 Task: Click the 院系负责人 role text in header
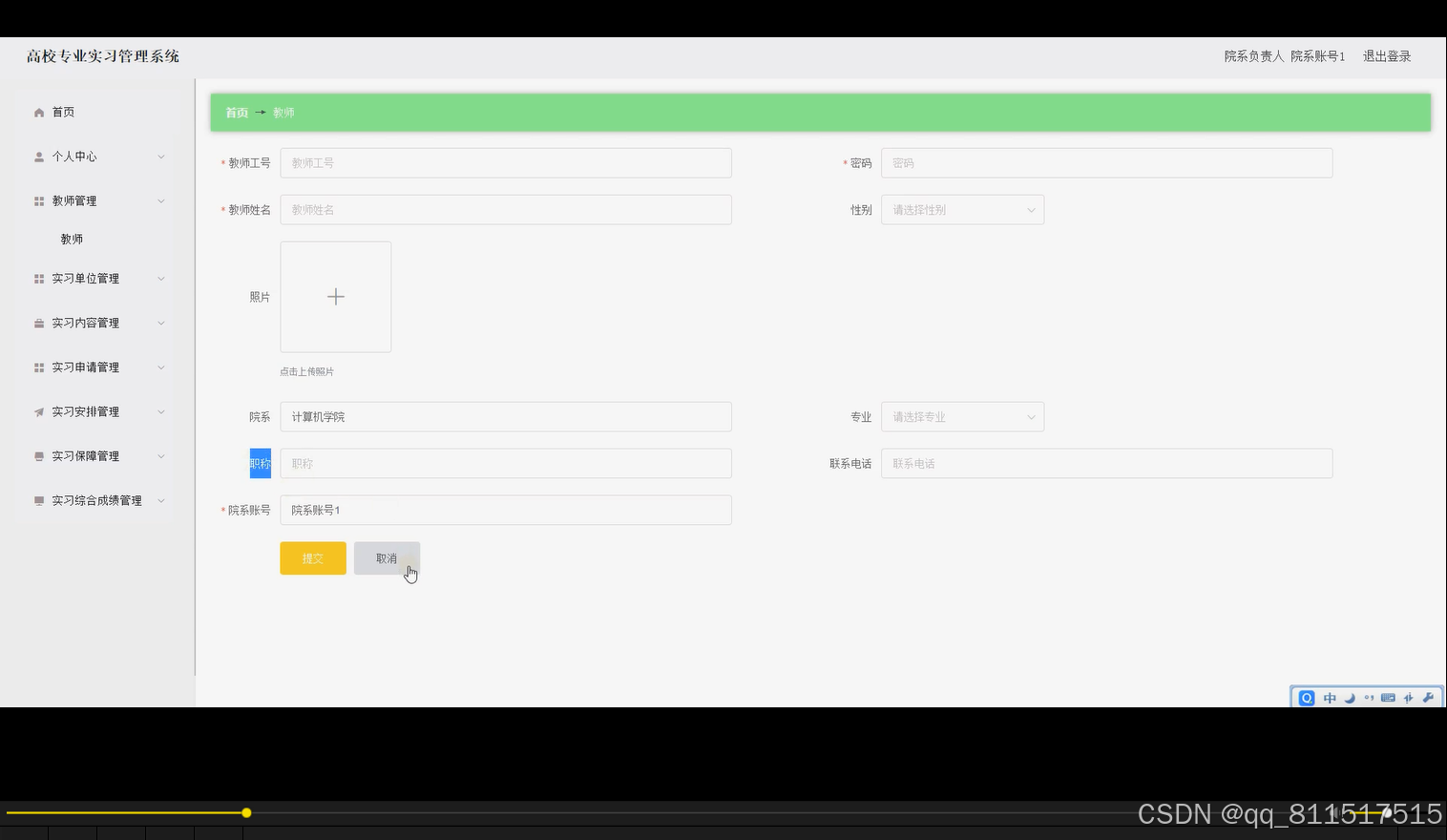click(x=1254, y=56)
